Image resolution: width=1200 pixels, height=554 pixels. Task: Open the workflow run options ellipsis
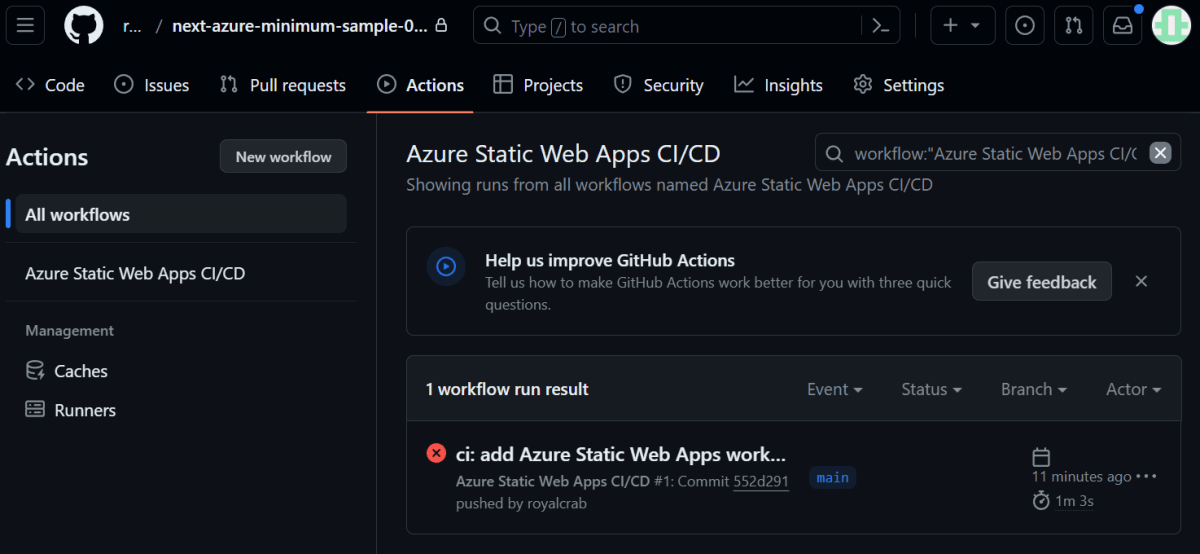click(x=1146, y=477)
